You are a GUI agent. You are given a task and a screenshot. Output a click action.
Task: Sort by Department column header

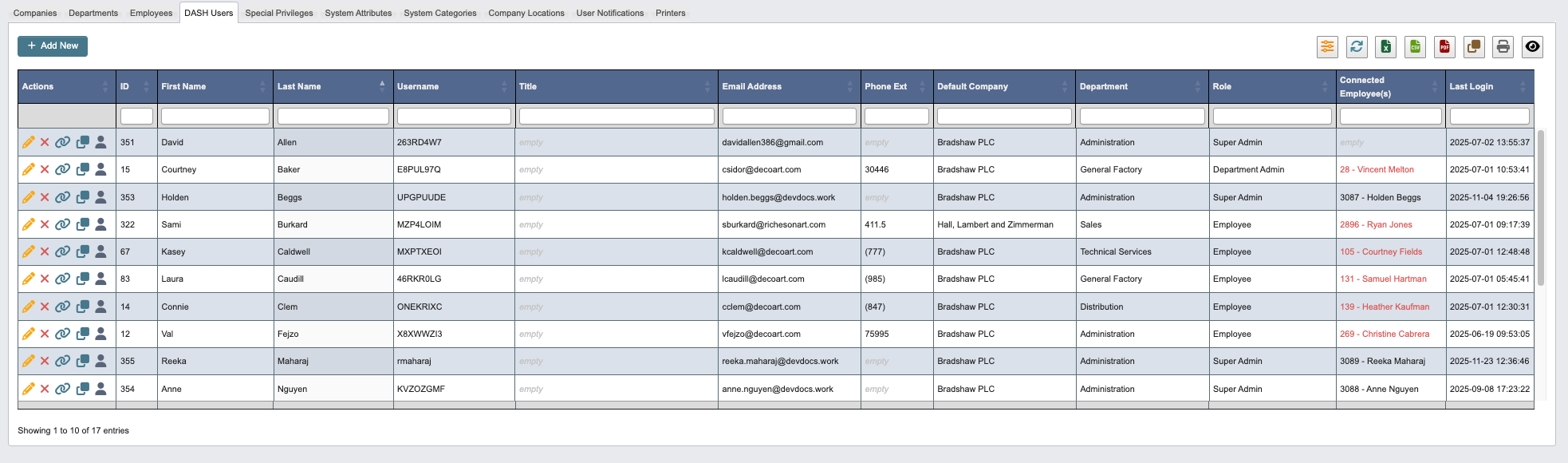pos(1142,86)
